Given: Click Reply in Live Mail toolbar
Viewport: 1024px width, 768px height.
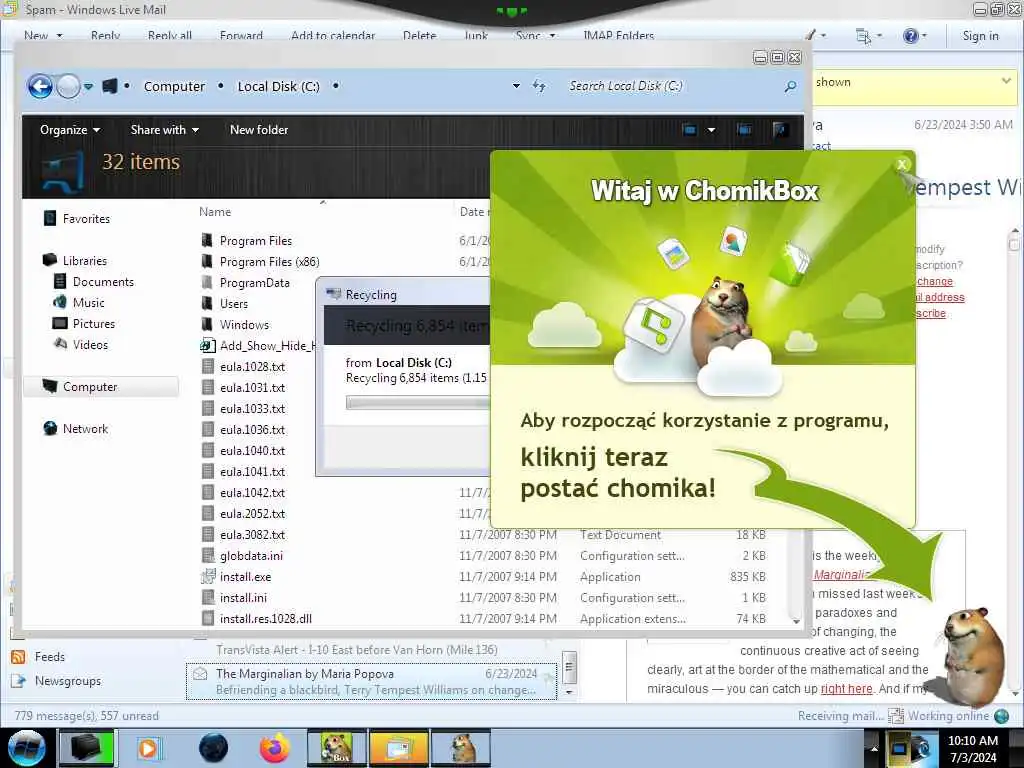Looking at the screenshot, I should pos(106,36).
